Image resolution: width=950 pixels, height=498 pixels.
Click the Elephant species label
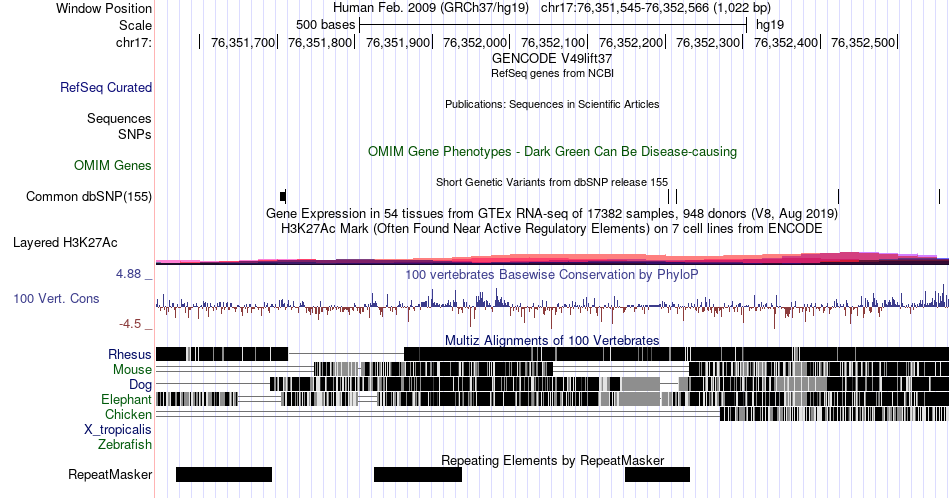point(127,399)
